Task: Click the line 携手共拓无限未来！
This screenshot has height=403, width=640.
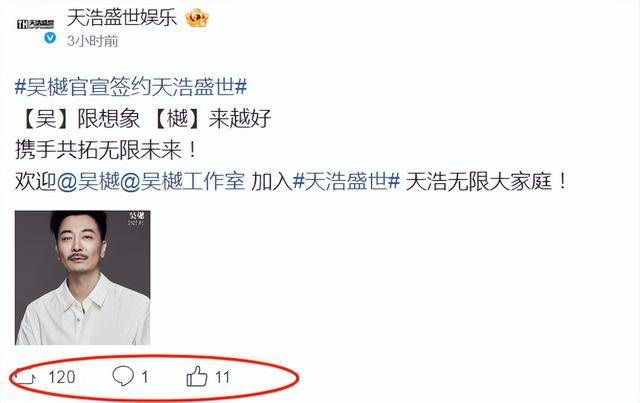Action: click(106, 150)
